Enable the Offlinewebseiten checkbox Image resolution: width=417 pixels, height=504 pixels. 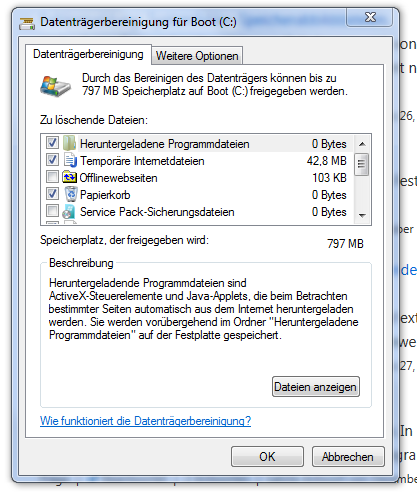52,176
